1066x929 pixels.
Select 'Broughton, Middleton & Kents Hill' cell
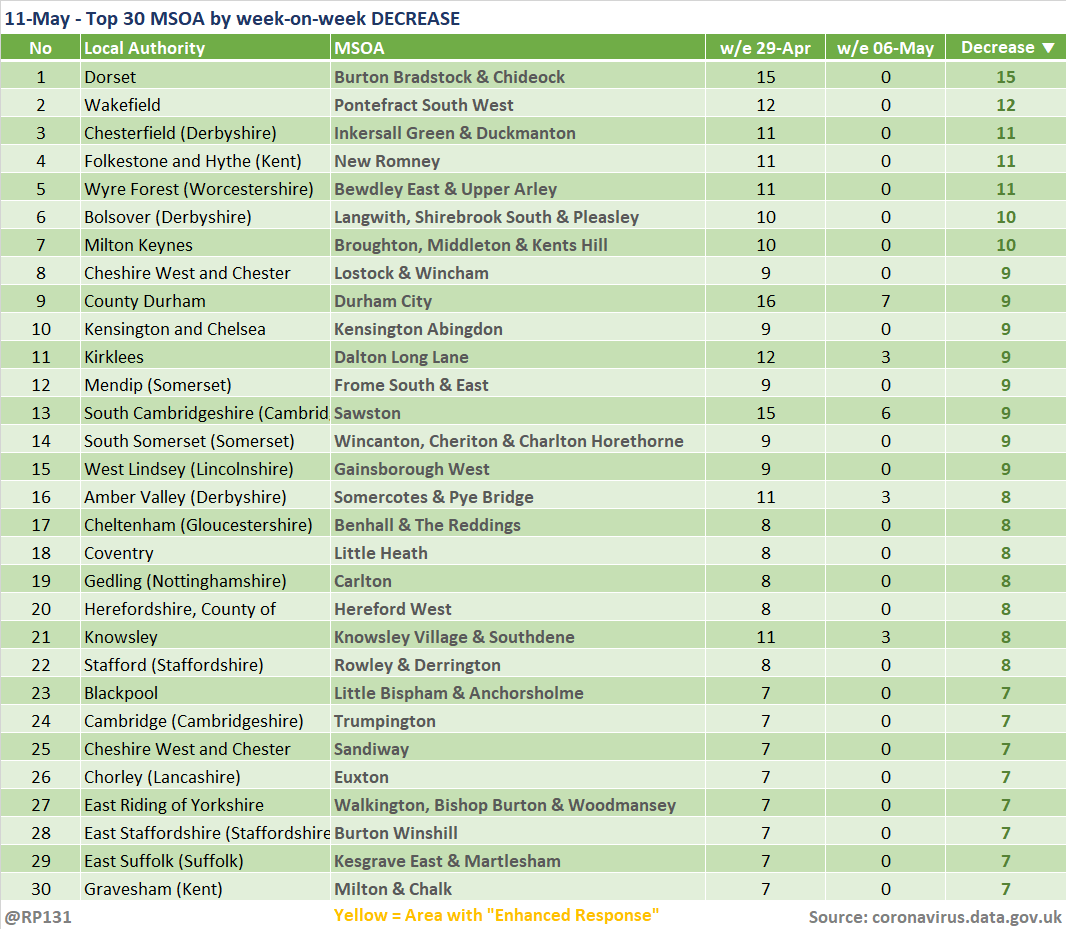(x=517, y=245)
